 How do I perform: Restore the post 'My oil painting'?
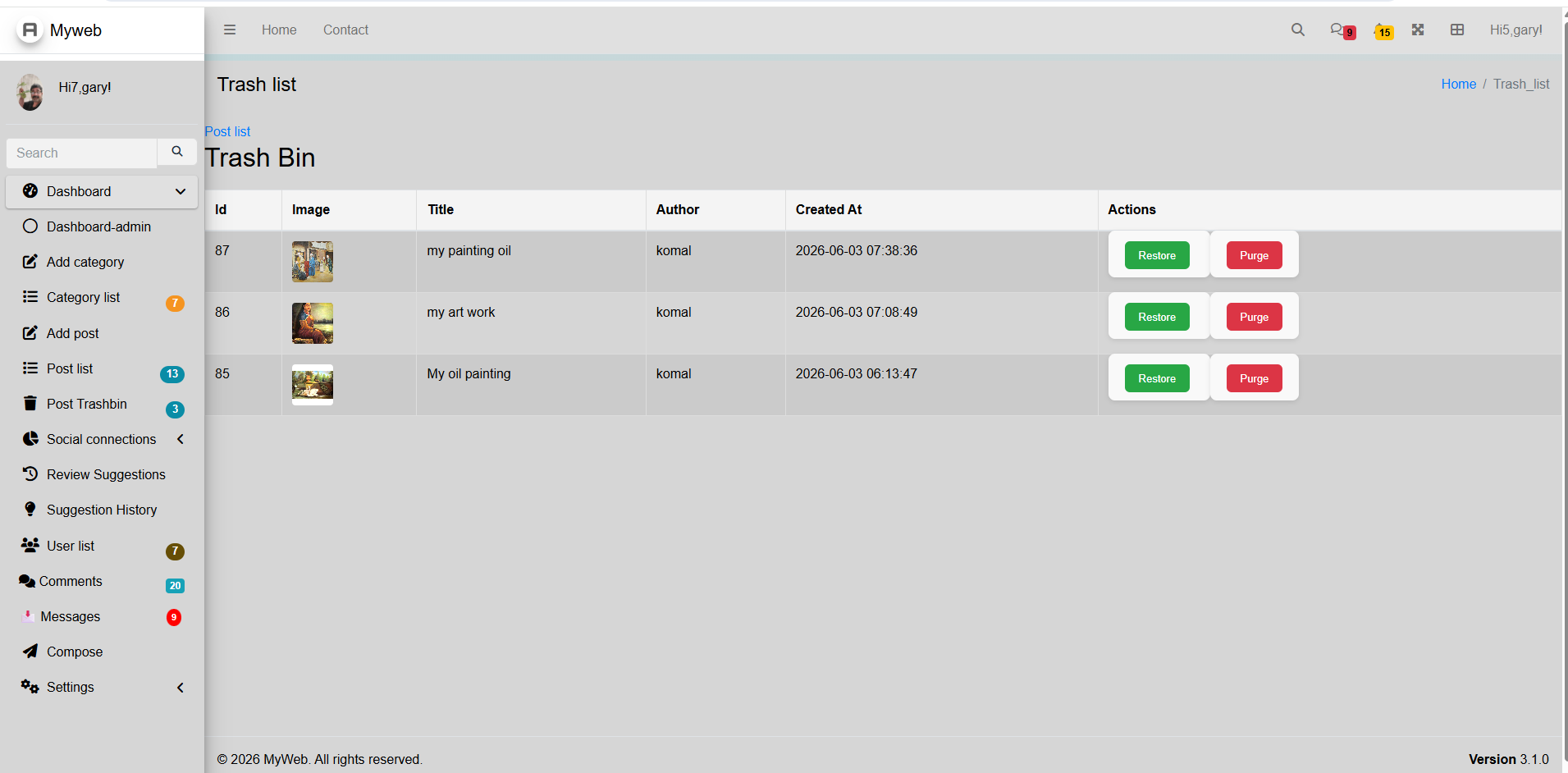(x=1157, y=378)
